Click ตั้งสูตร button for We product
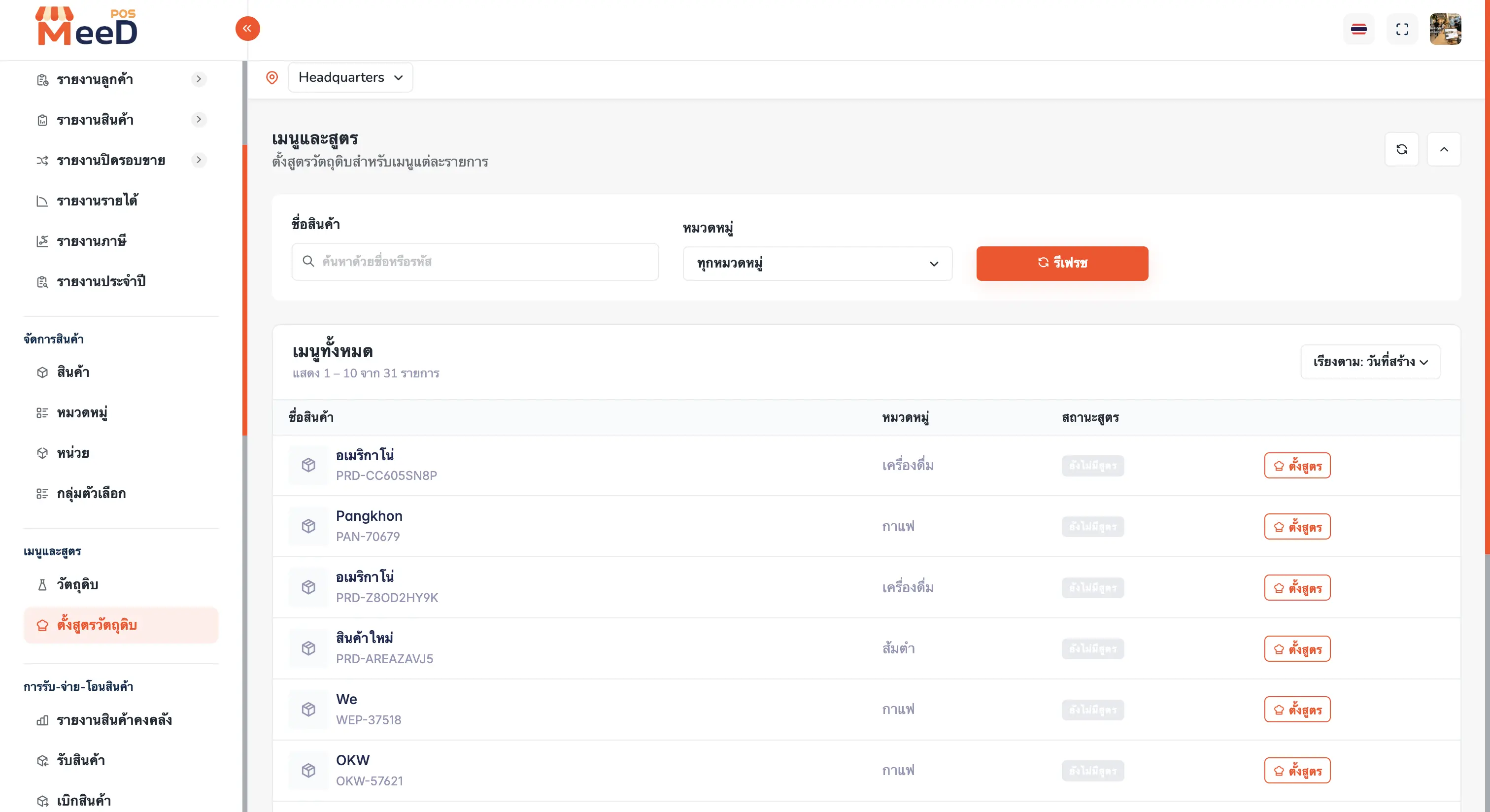1490x812 pixels. pyautogui.click(x=1297, y=710)
